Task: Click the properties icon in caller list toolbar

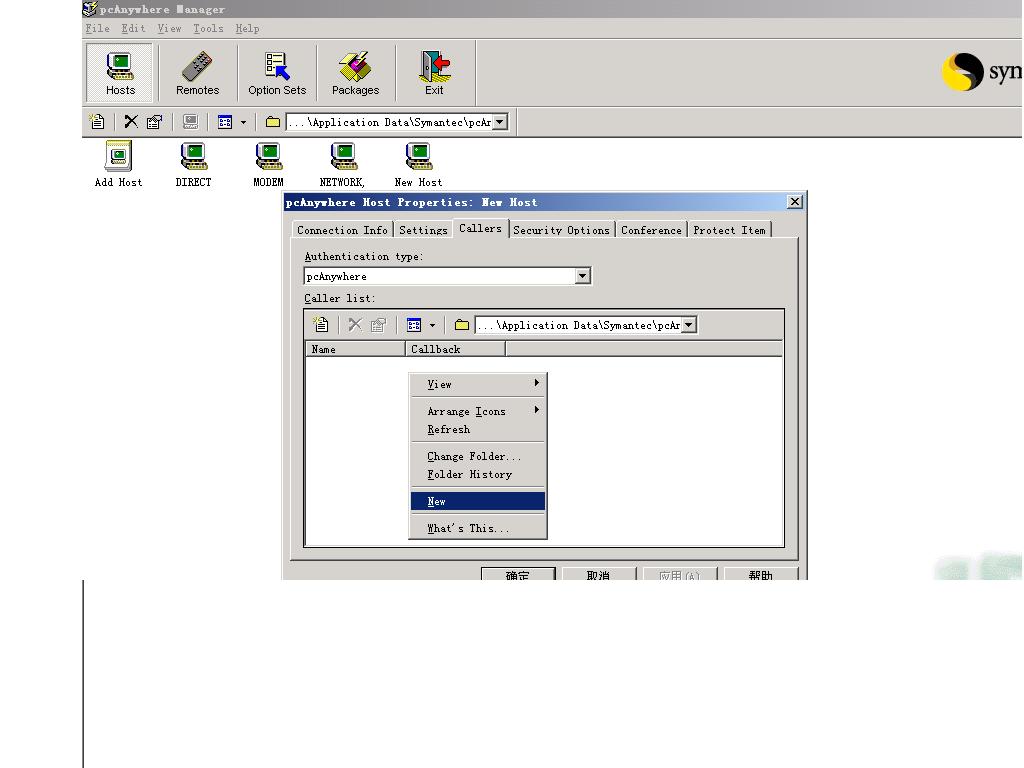Action: tap(378, 325)
